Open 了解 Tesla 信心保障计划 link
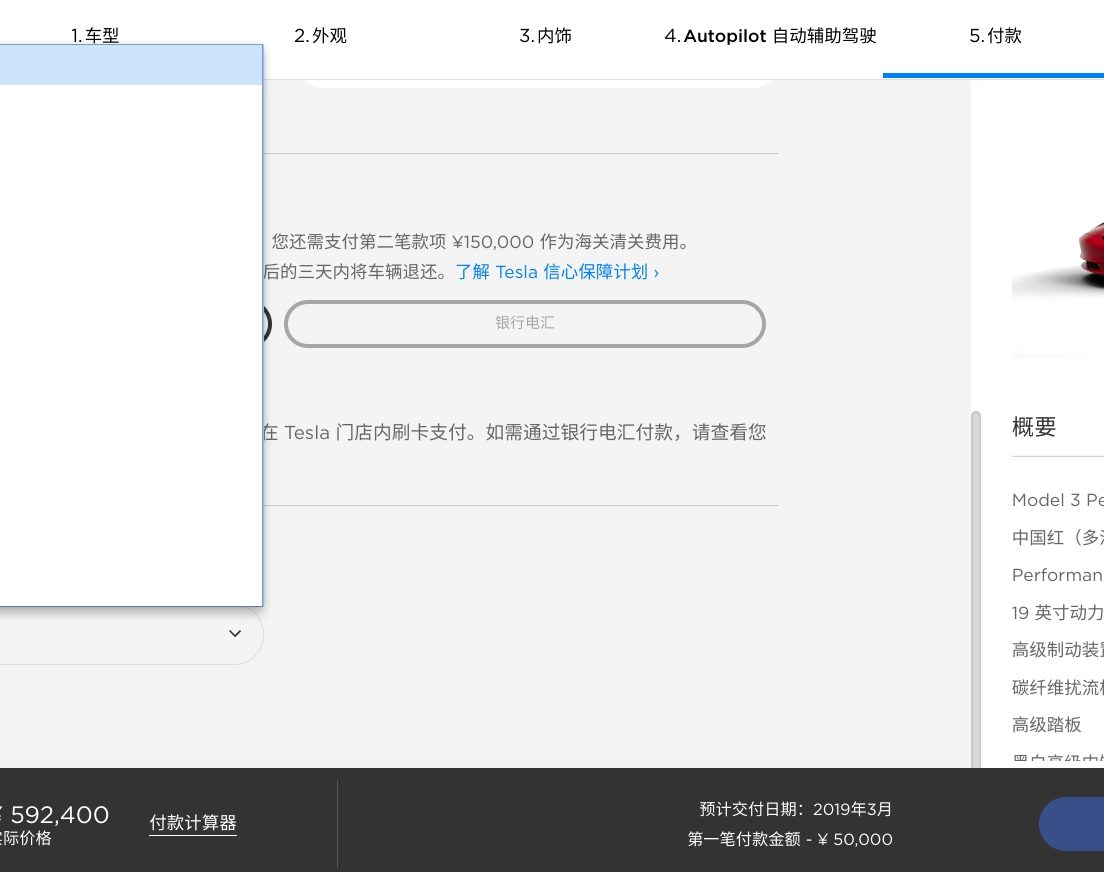The width and height of the screenshot is (1104, 872). click(x=557, y=272)
